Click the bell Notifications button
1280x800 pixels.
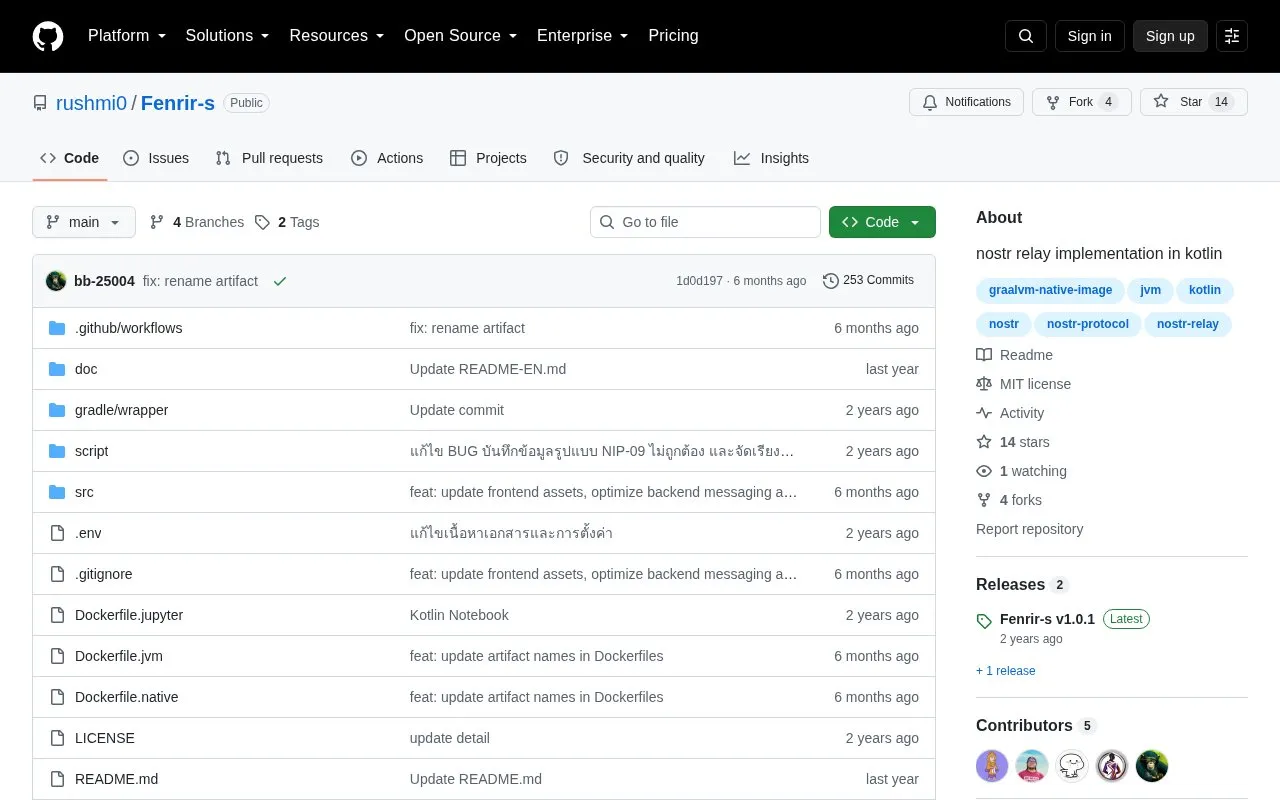coord(966,102)
